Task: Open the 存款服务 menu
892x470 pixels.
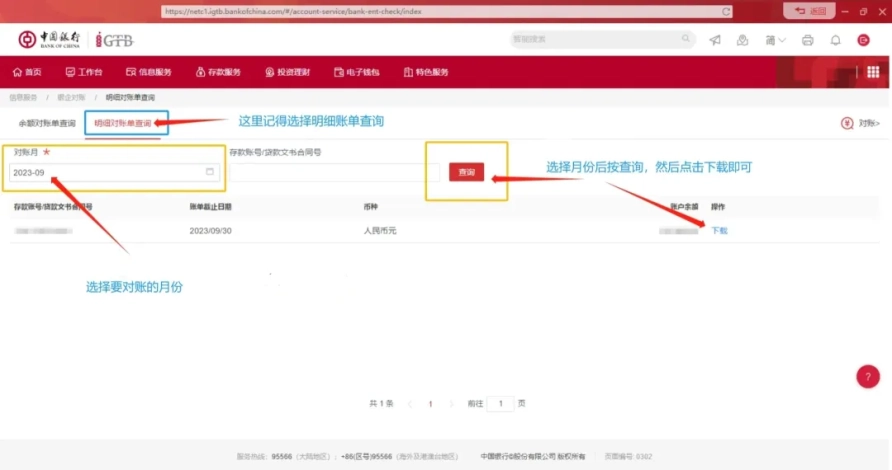Action: tap(218, 72)
